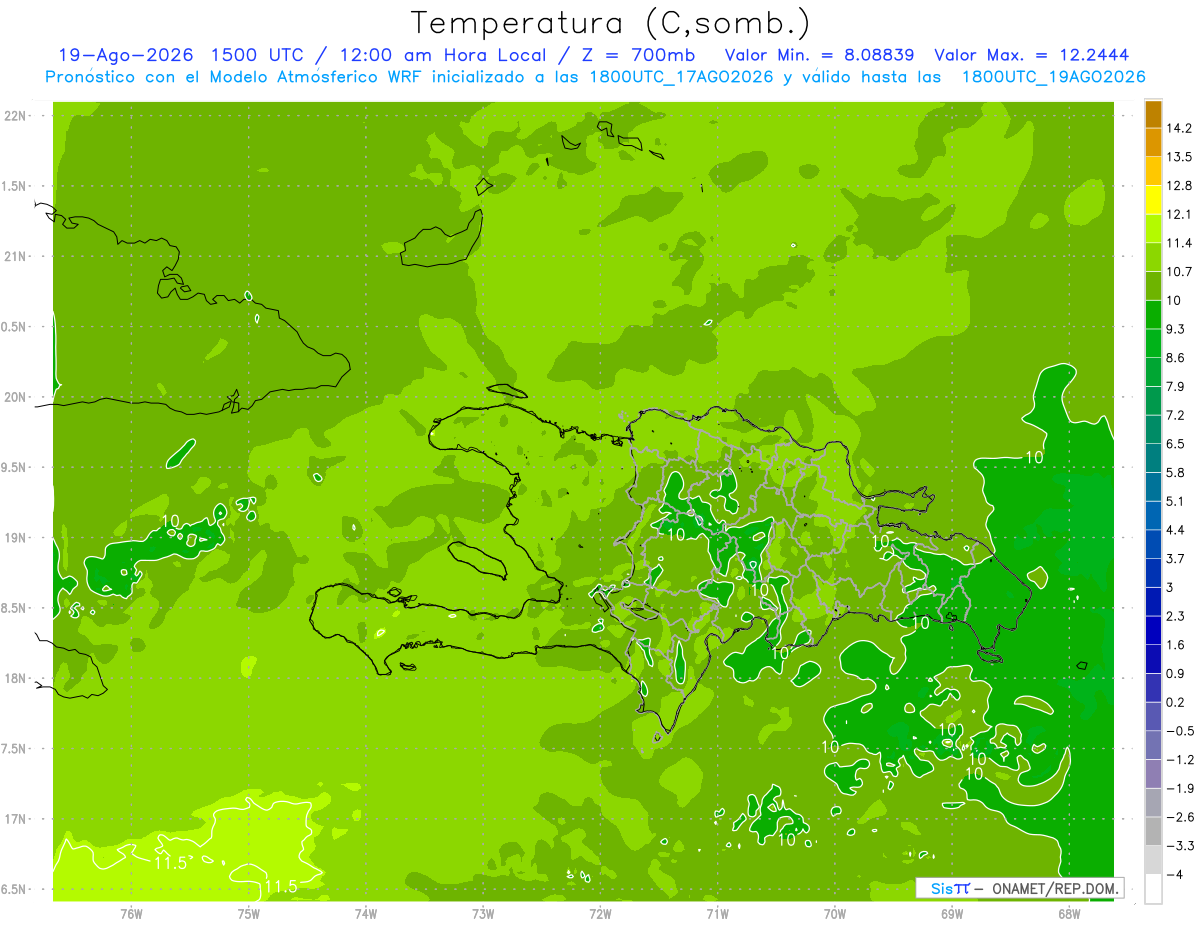The height and width of the screenshot is (927, 1200).
Task: Click the '73W' longitude label
Action: point(483,913)
